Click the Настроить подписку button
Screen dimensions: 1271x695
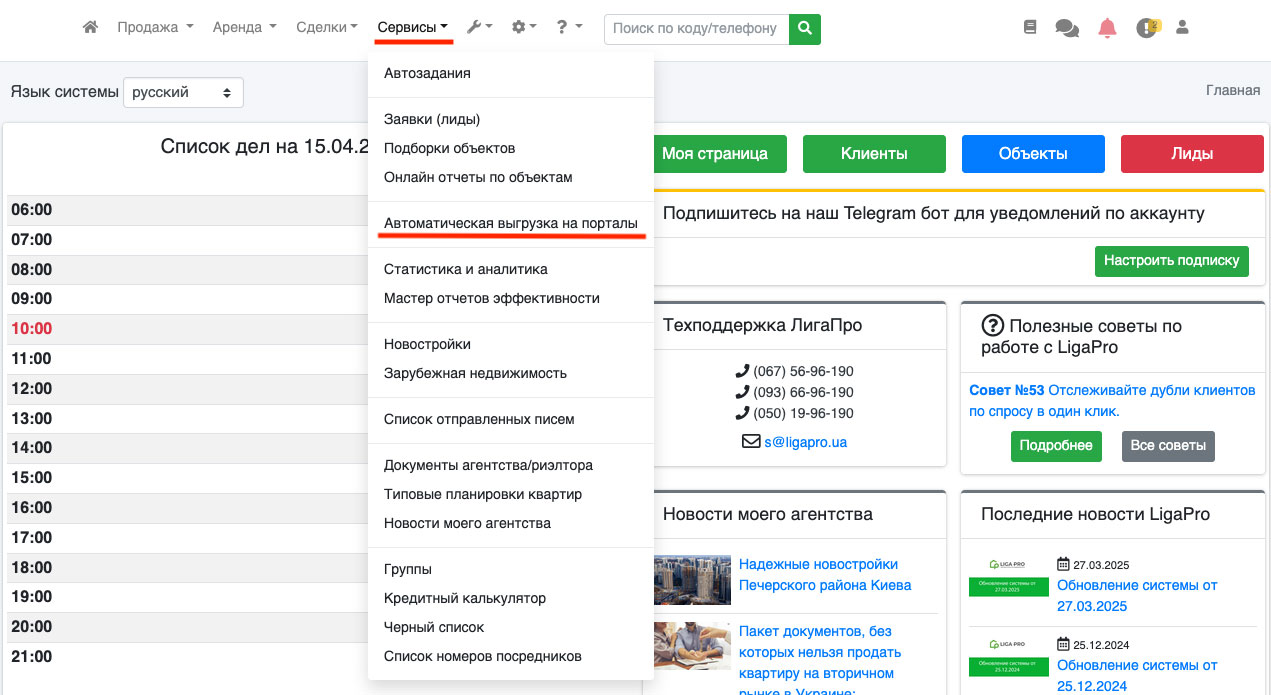click(x=1171, y=261)
